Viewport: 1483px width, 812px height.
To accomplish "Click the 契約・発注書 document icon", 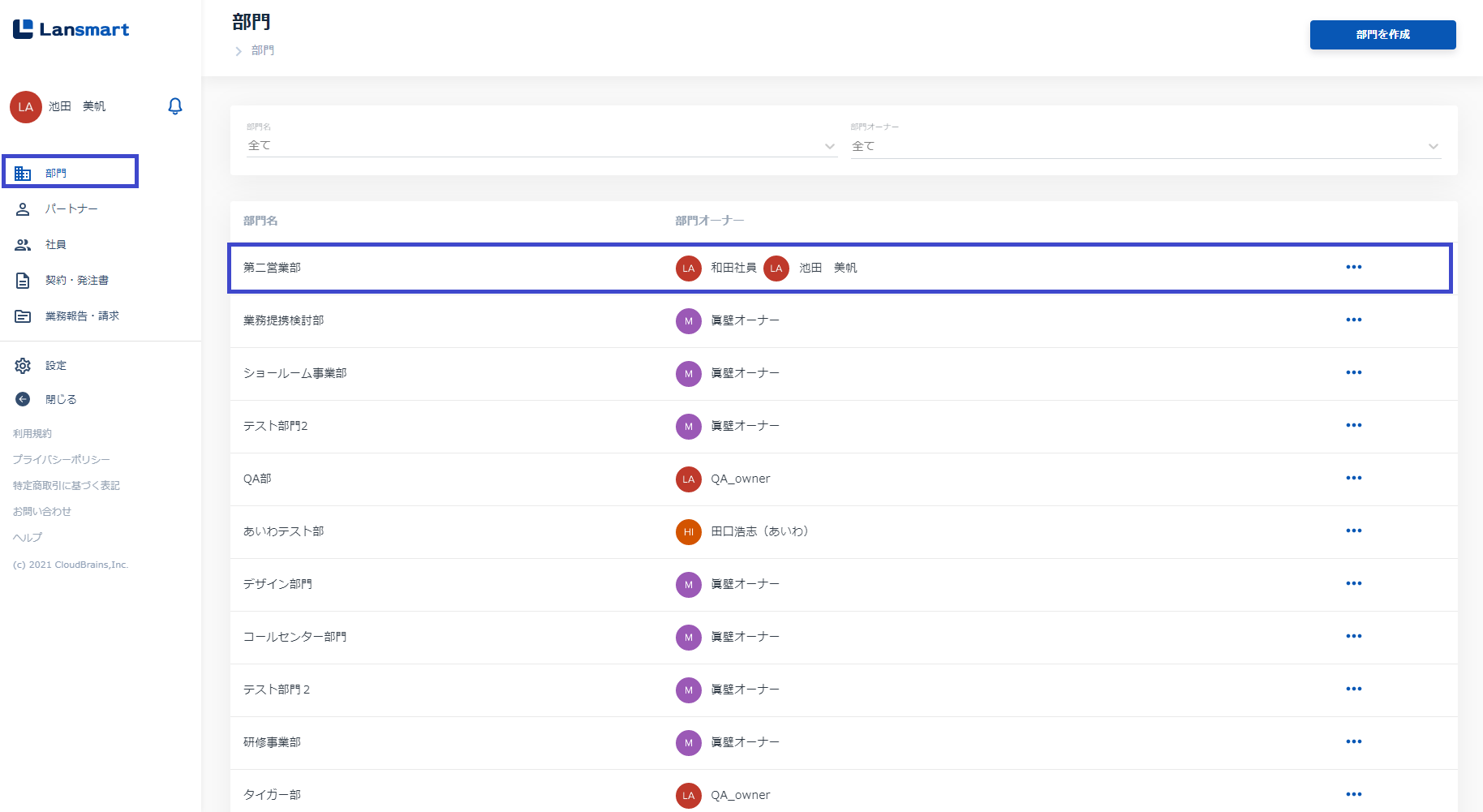I will pos(23,281).
